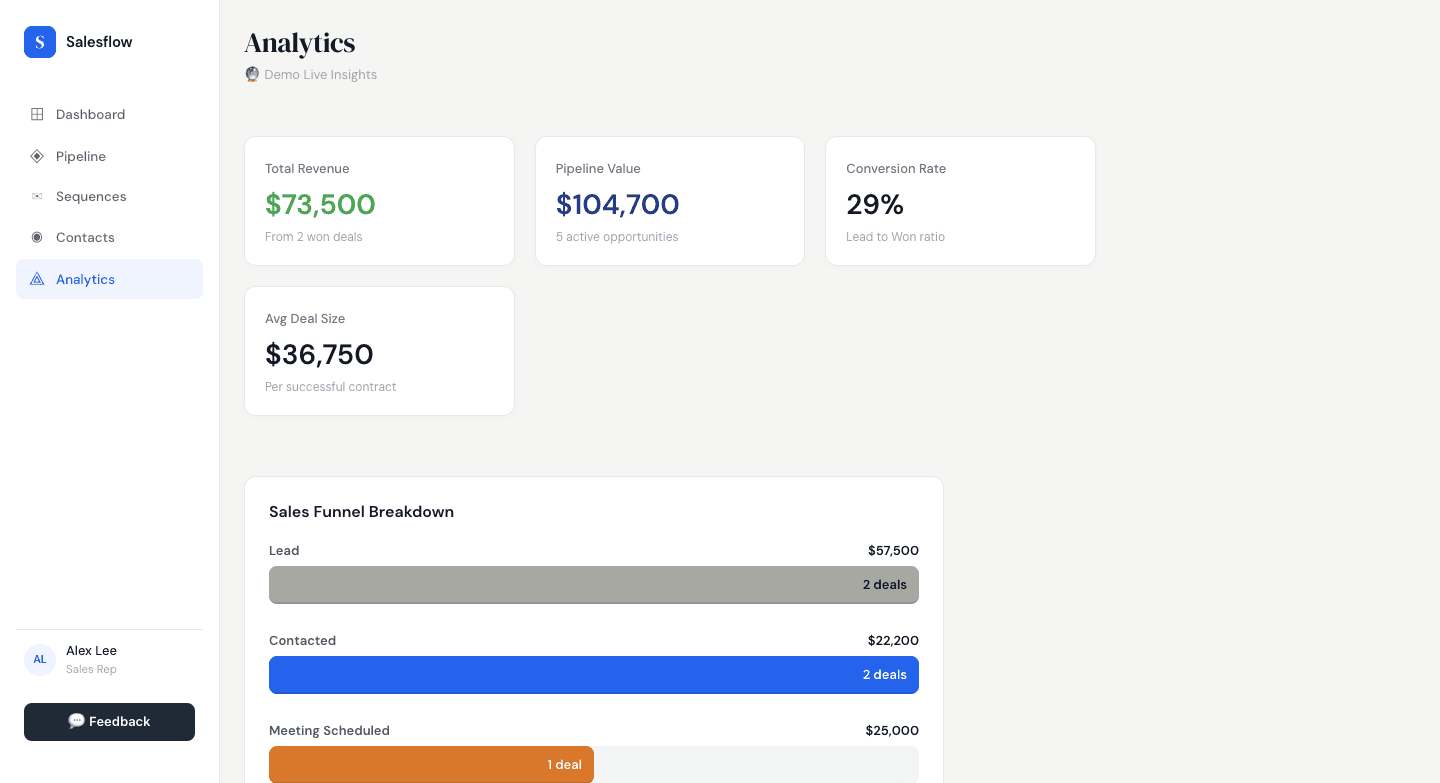Click the $57,500 Lead amount

point(893,551)
